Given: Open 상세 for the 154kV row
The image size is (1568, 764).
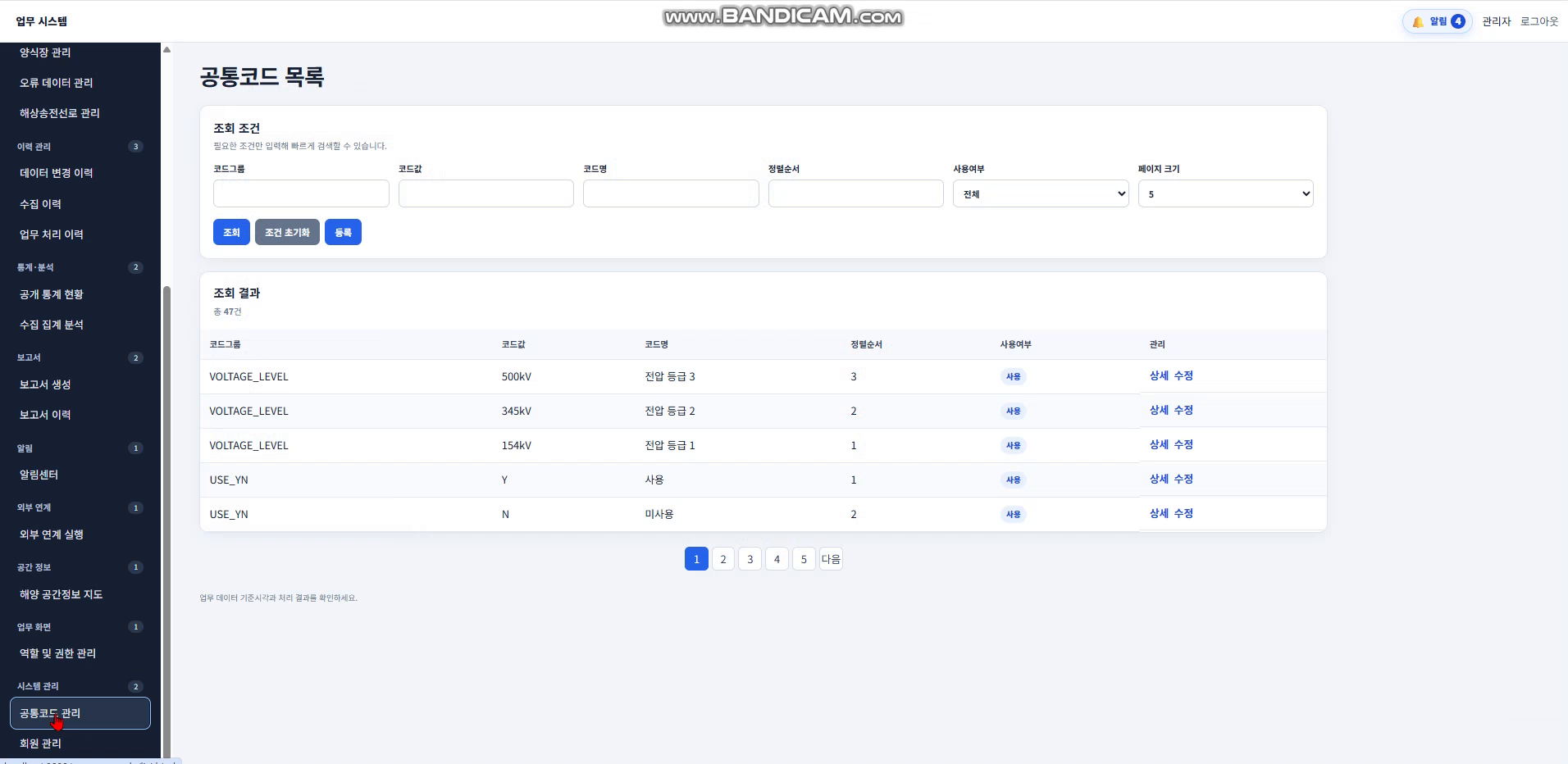Looking at the screenshot, I should pos(1159,444).
